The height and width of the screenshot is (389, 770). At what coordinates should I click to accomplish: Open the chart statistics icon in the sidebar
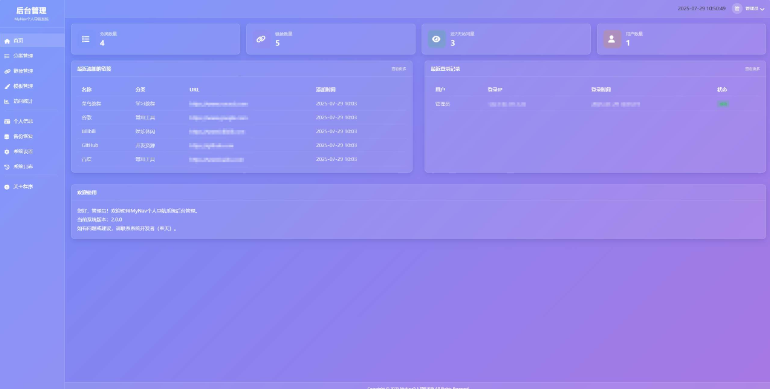tap(7, 102)
